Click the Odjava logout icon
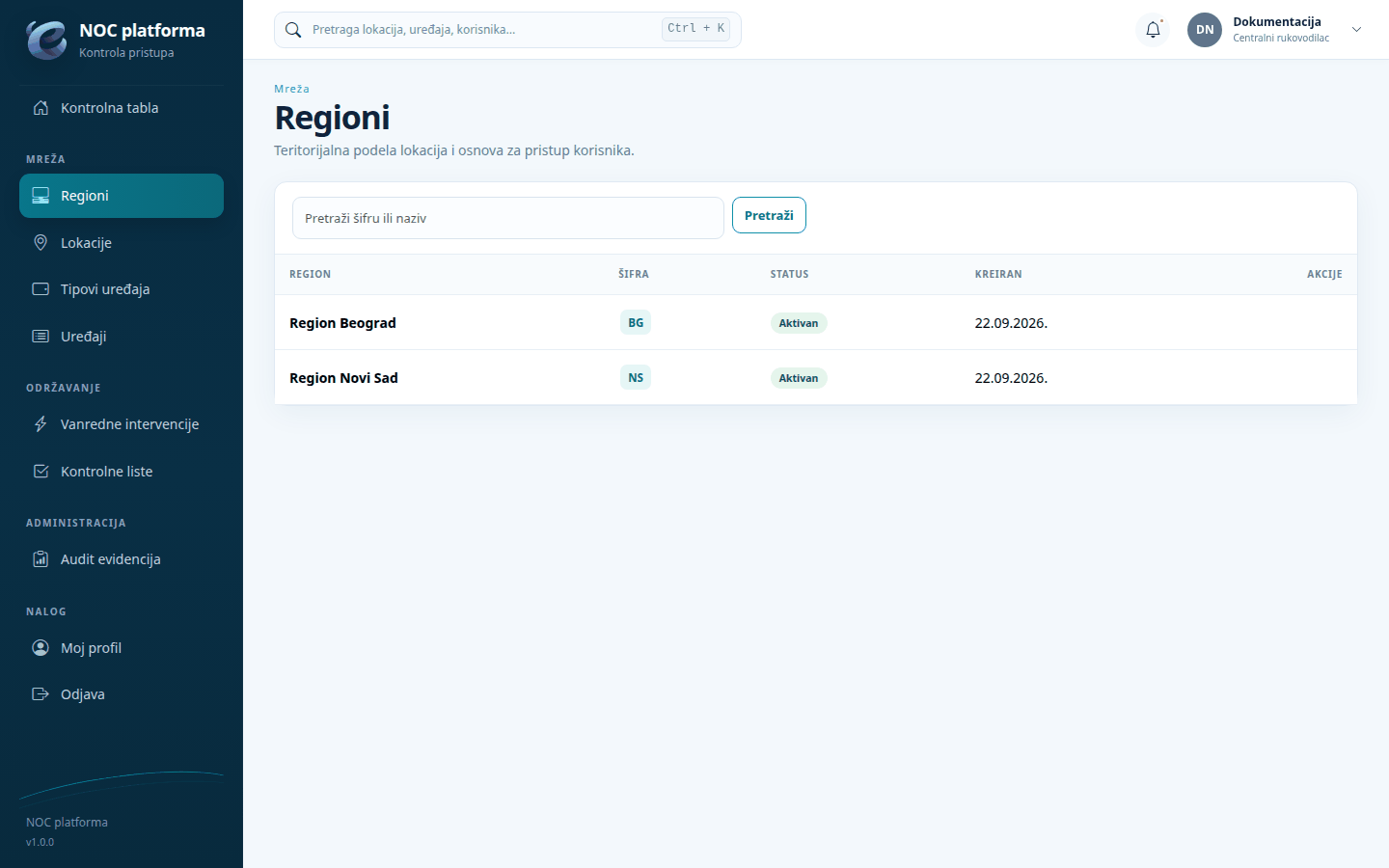 [x=41, y=694]
